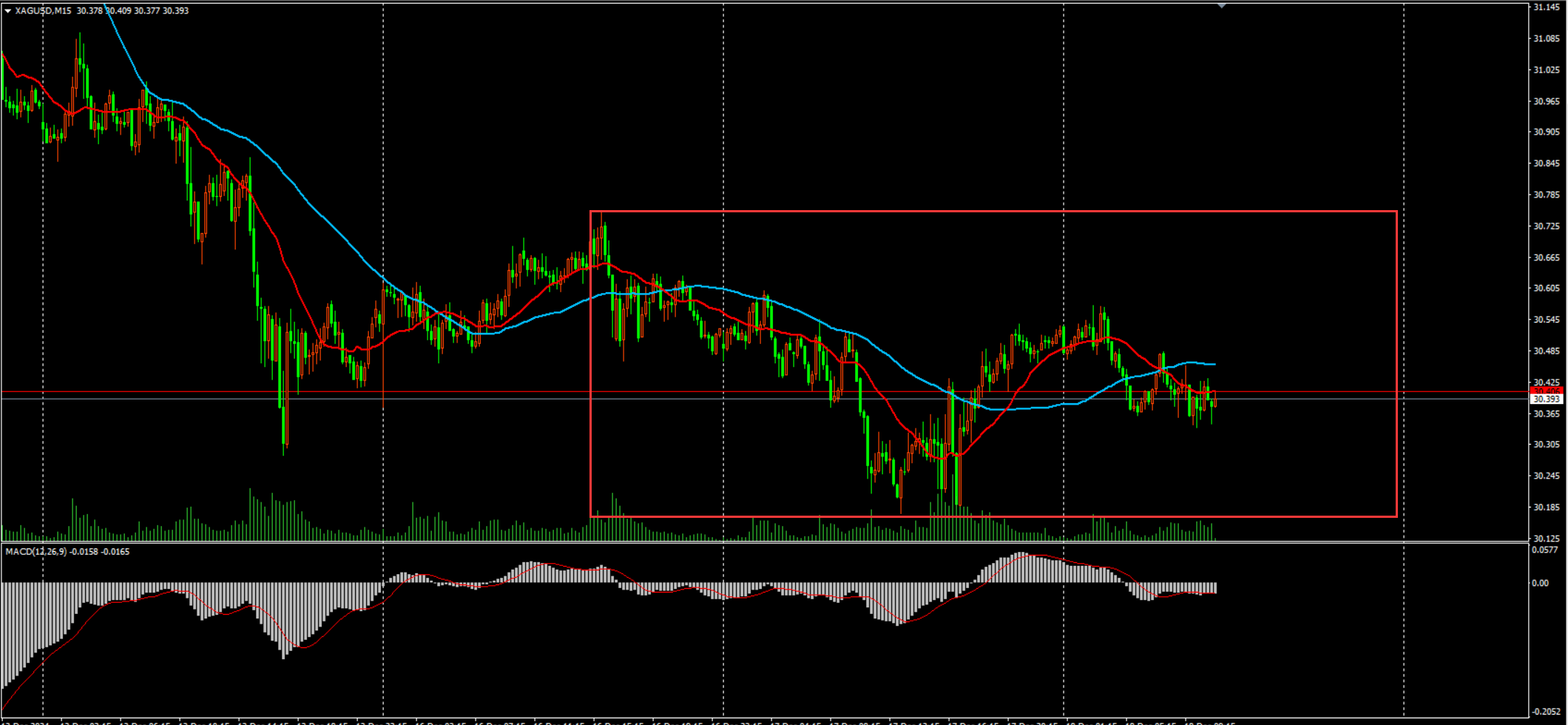
Task: Click the 30.785 price scale label
Action: click(1547, 195)
